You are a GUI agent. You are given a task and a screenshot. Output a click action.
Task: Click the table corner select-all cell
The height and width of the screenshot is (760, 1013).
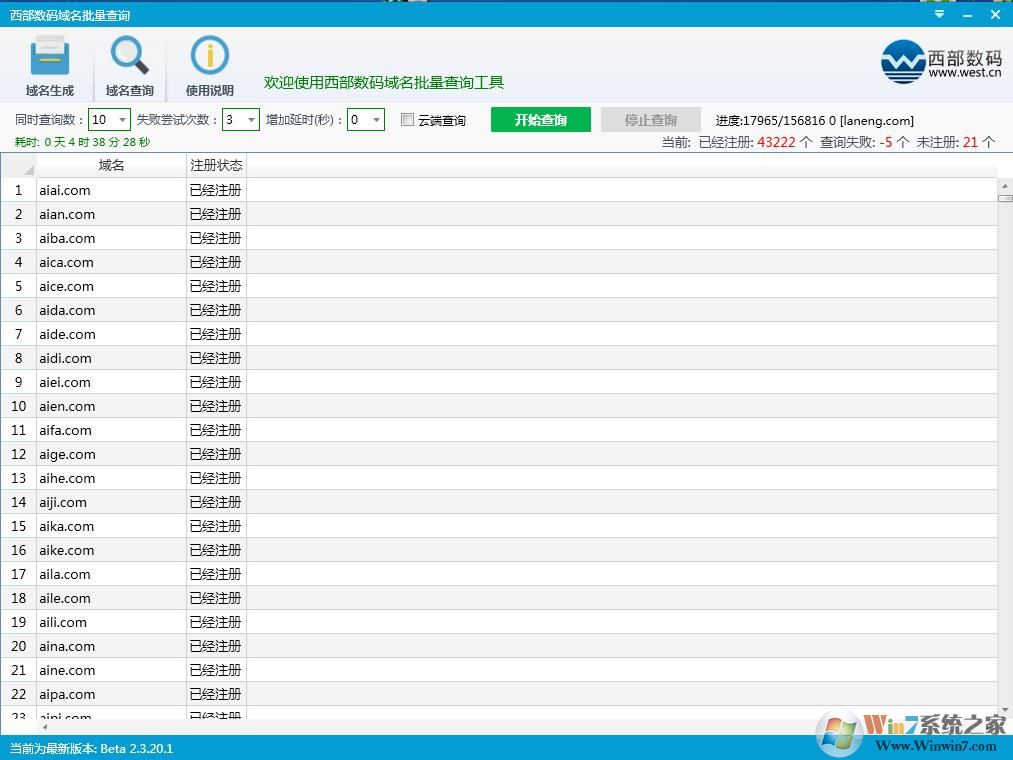pos(19,166)
